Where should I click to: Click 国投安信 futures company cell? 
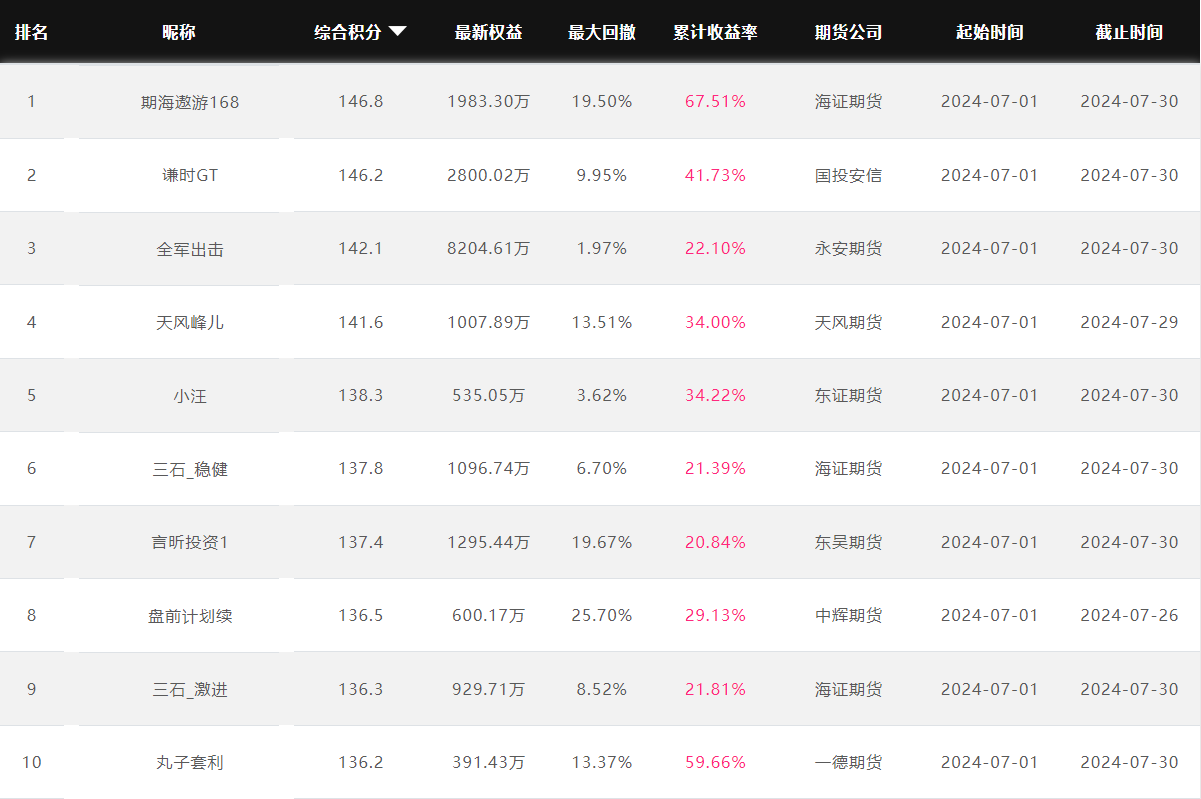click(849, 175)
